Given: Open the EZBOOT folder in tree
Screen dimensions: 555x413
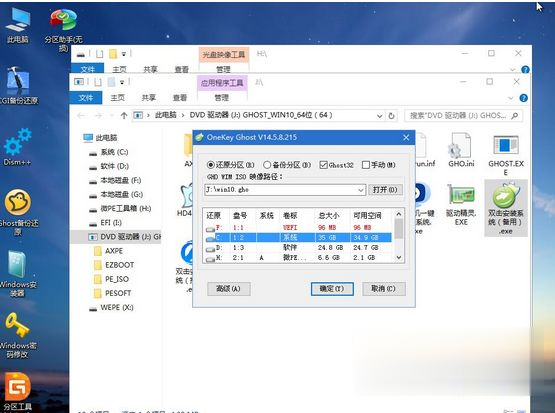Looking at the screenshot, I should (114, 265).
